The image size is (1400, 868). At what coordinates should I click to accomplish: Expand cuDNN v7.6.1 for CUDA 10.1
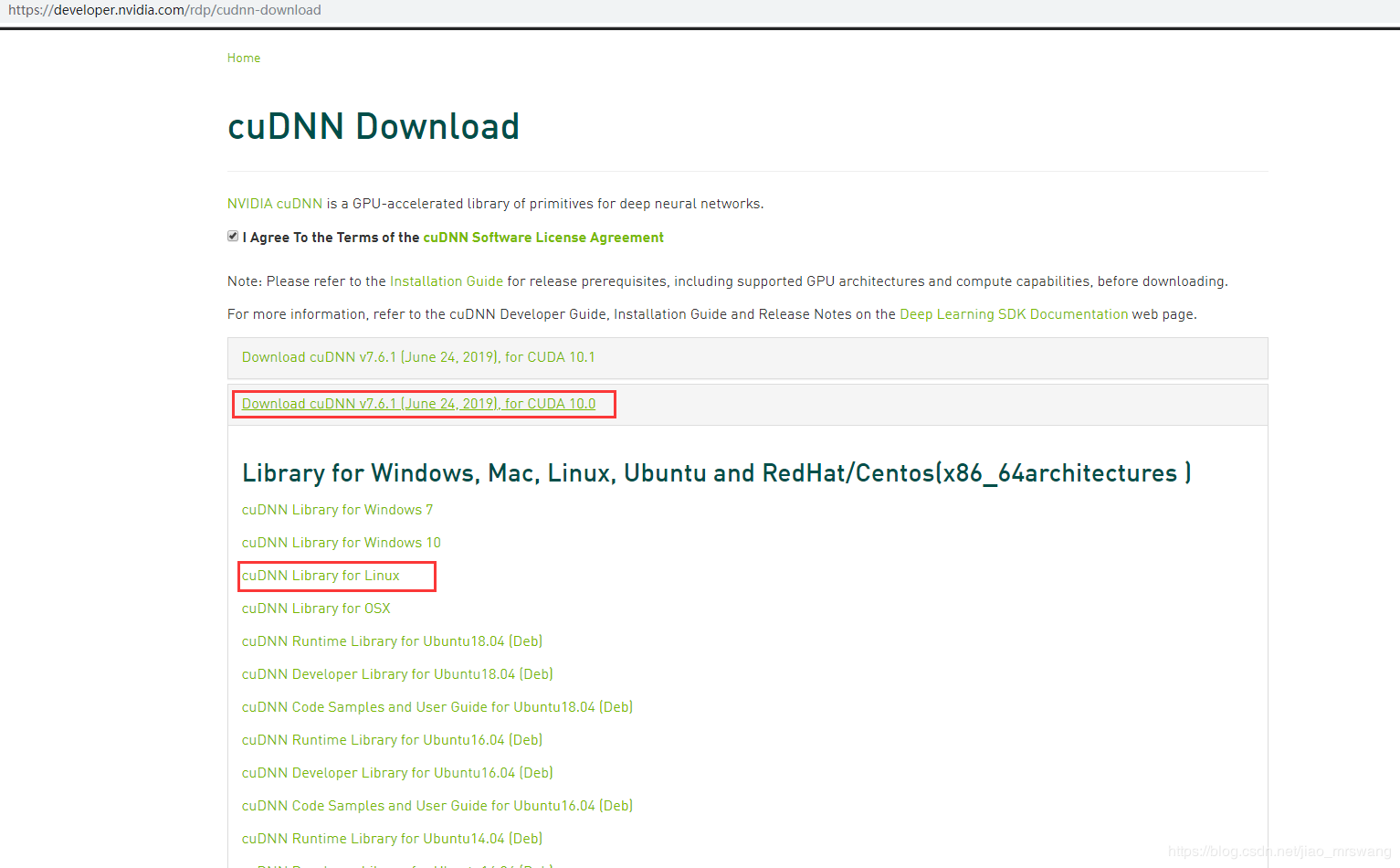click(418, 357)
